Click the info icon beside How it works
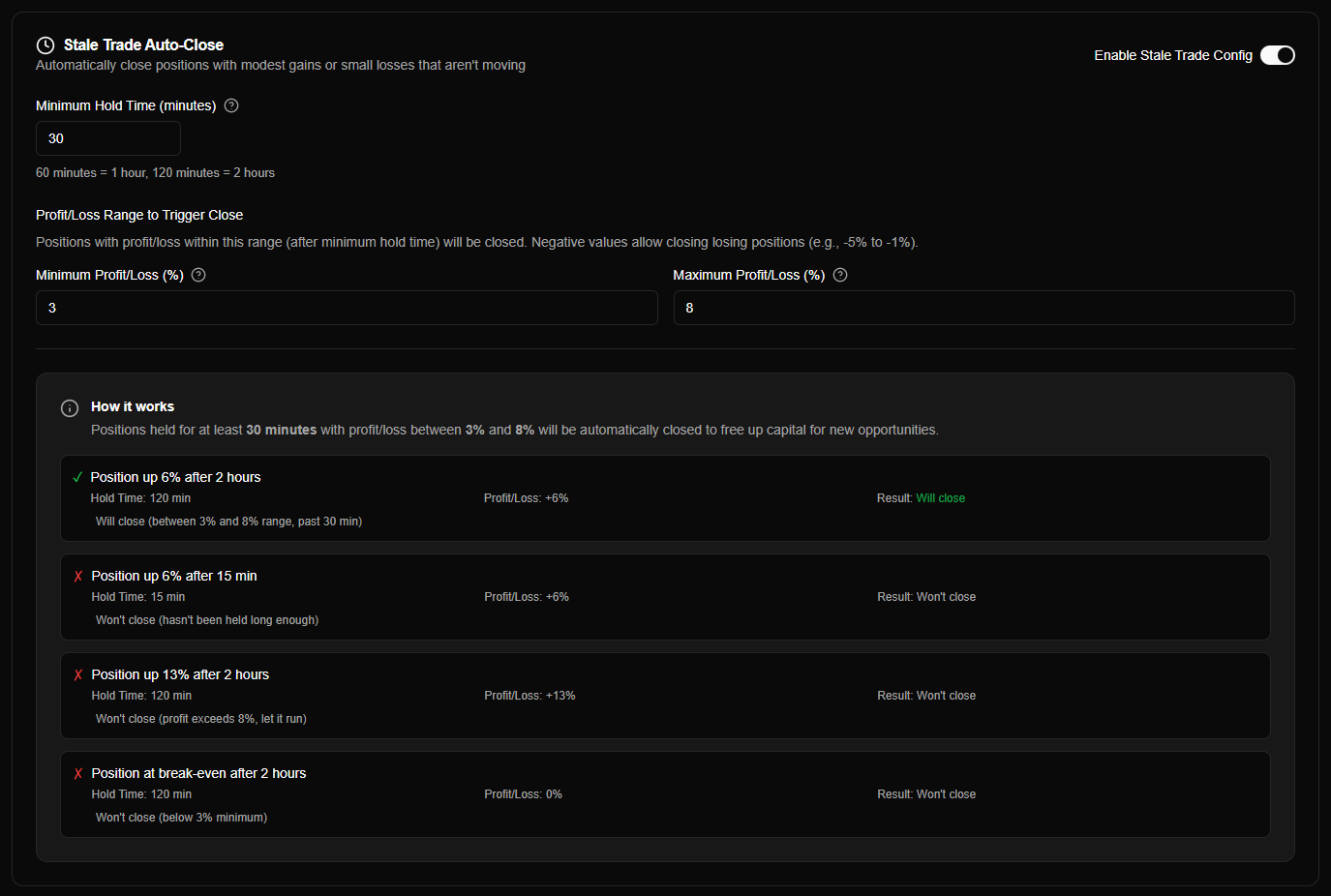1331x896 pixels. pyautogui.click(x=69, y=407)
